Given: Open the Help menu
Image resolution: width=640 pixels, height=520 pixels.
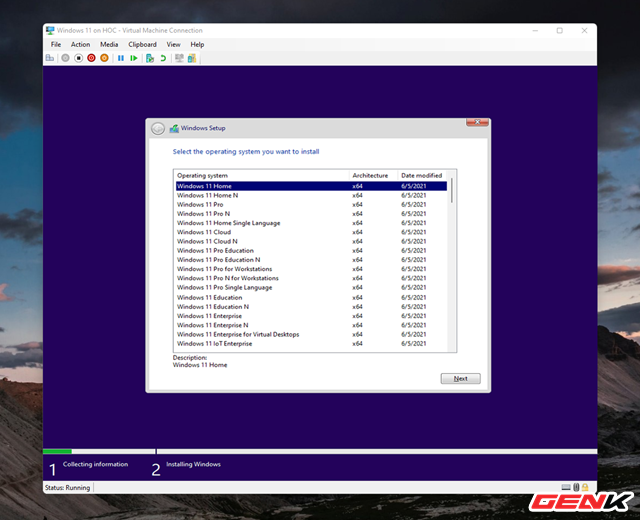Looking at the screenshot, I should (197, 44).
